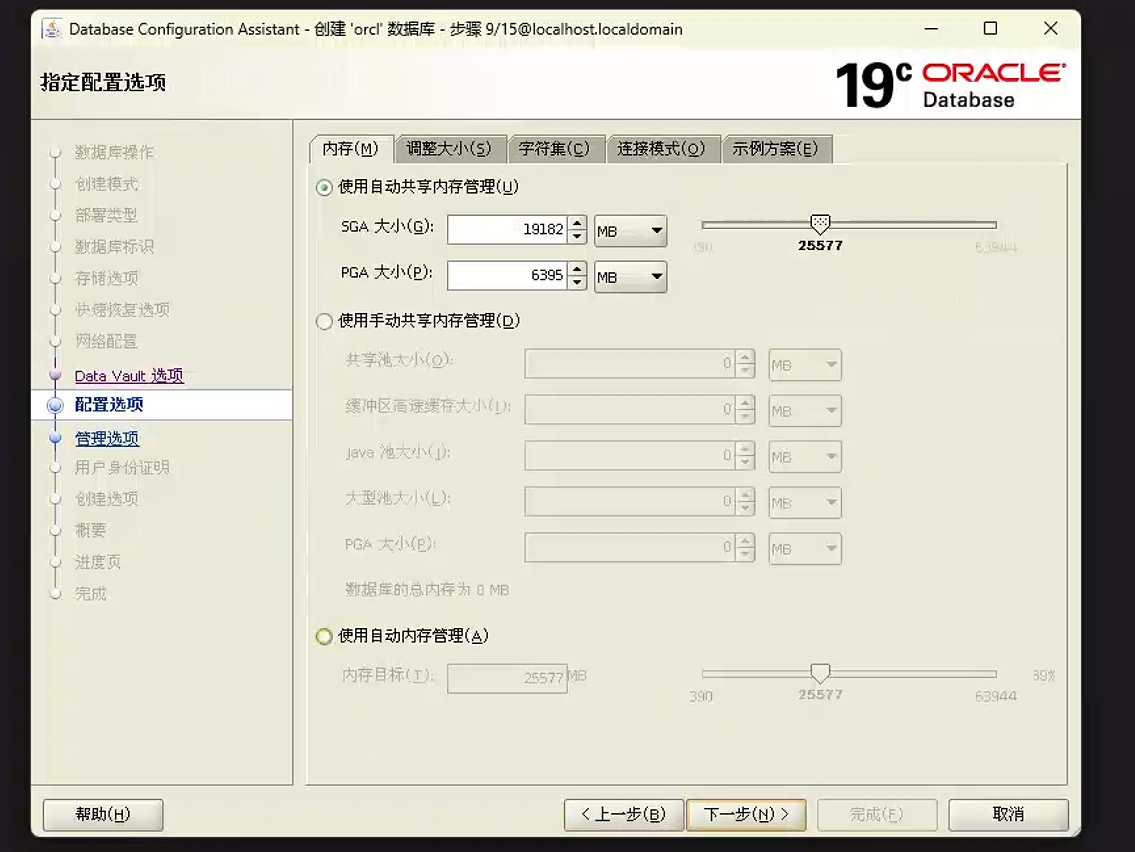Click the 数据库操作 step in sidebar
The height and width of the screenshot is (852, 1135).
[x=114, y=153]
